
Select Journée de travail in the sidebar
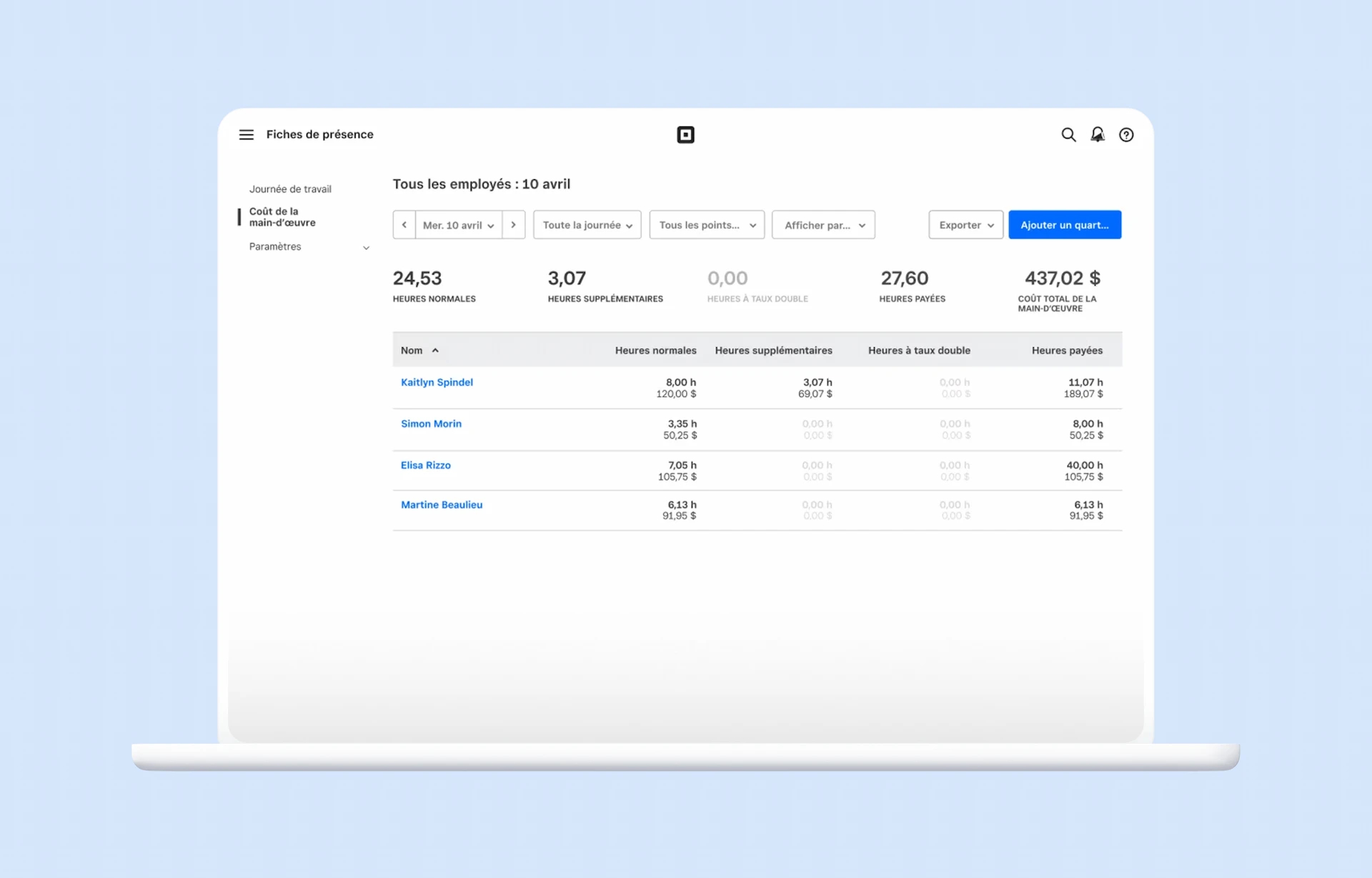pyautogui.click(x=290, y=189)
